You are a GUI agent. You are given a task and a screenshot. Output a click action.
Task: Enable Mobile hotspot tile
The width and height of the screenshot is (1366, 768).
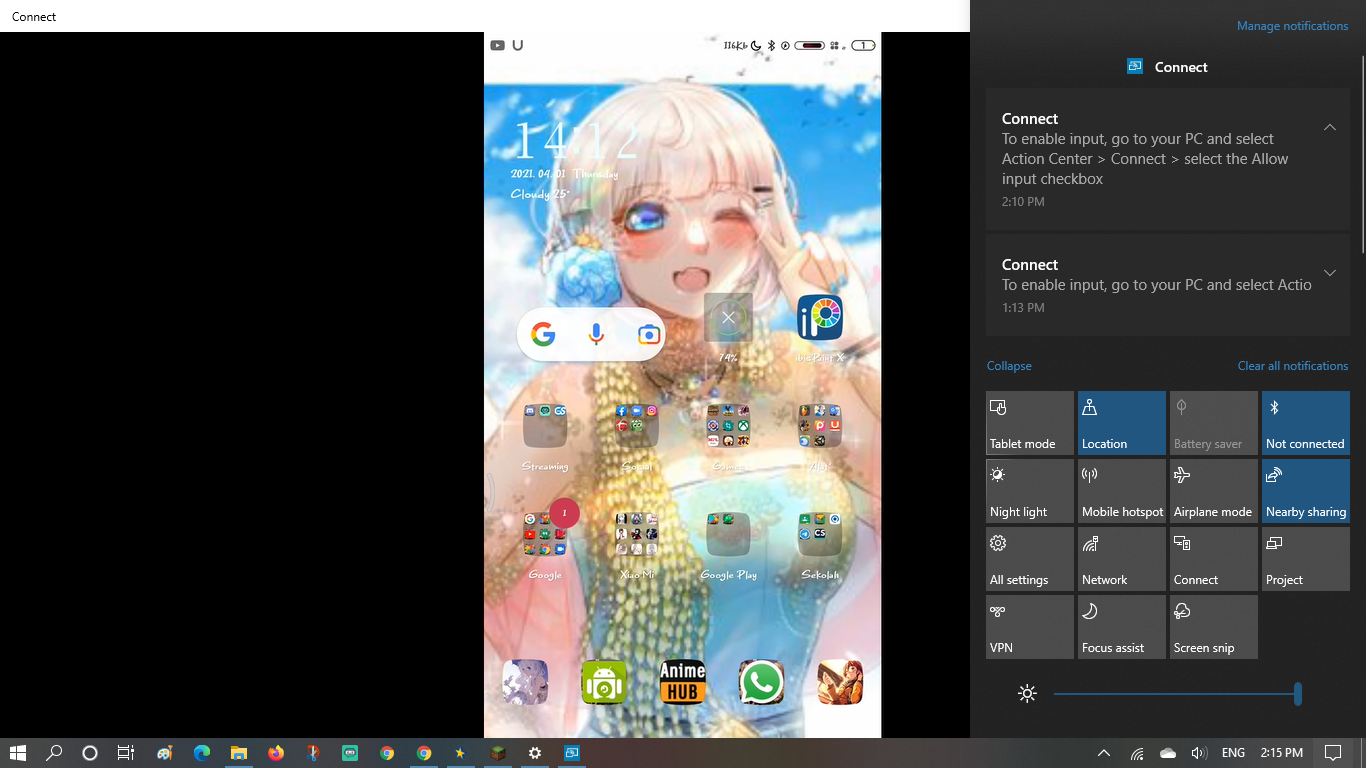(x=1122, y=491)
